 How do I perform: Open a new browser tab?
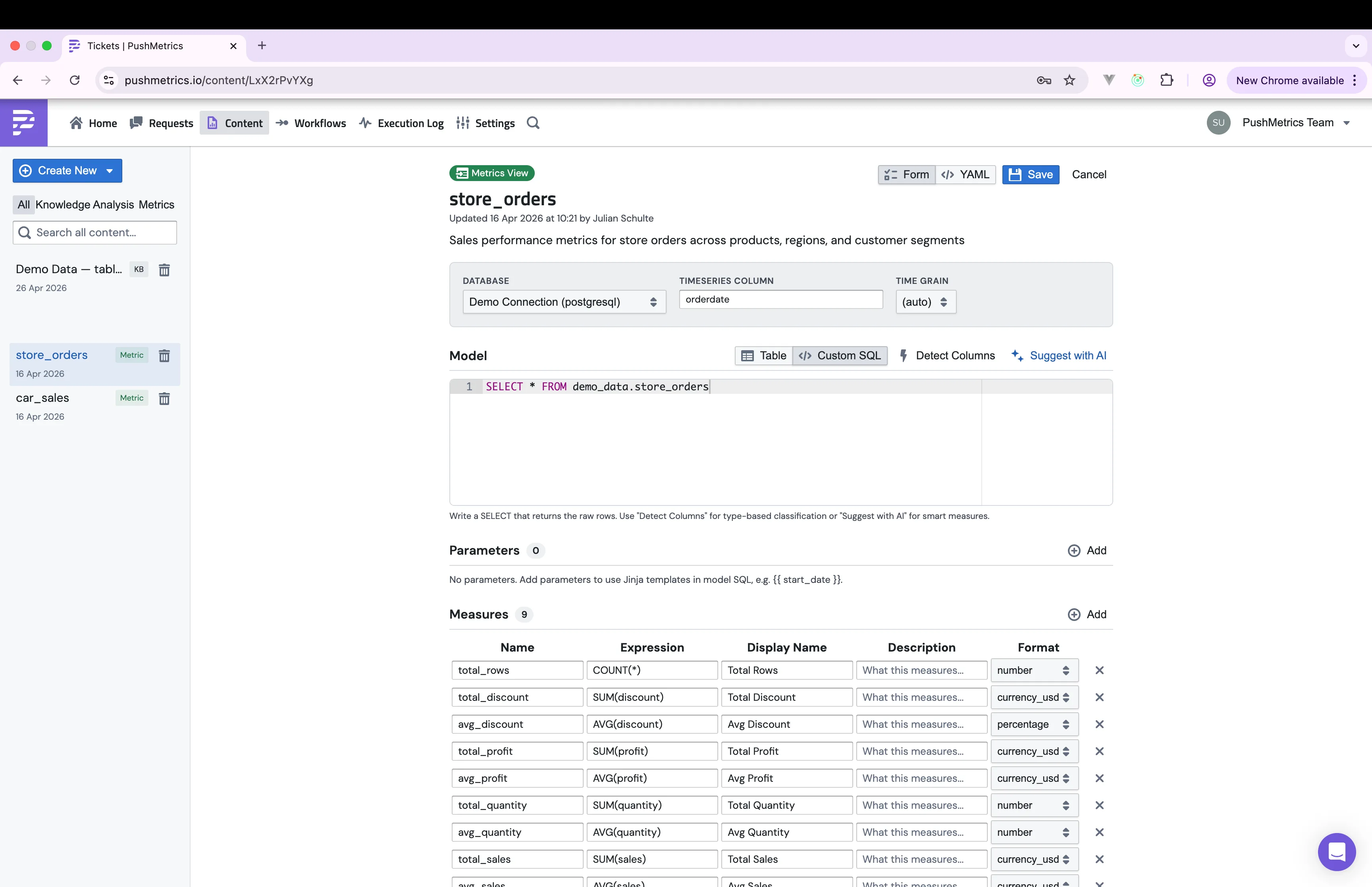pos(262,46)
